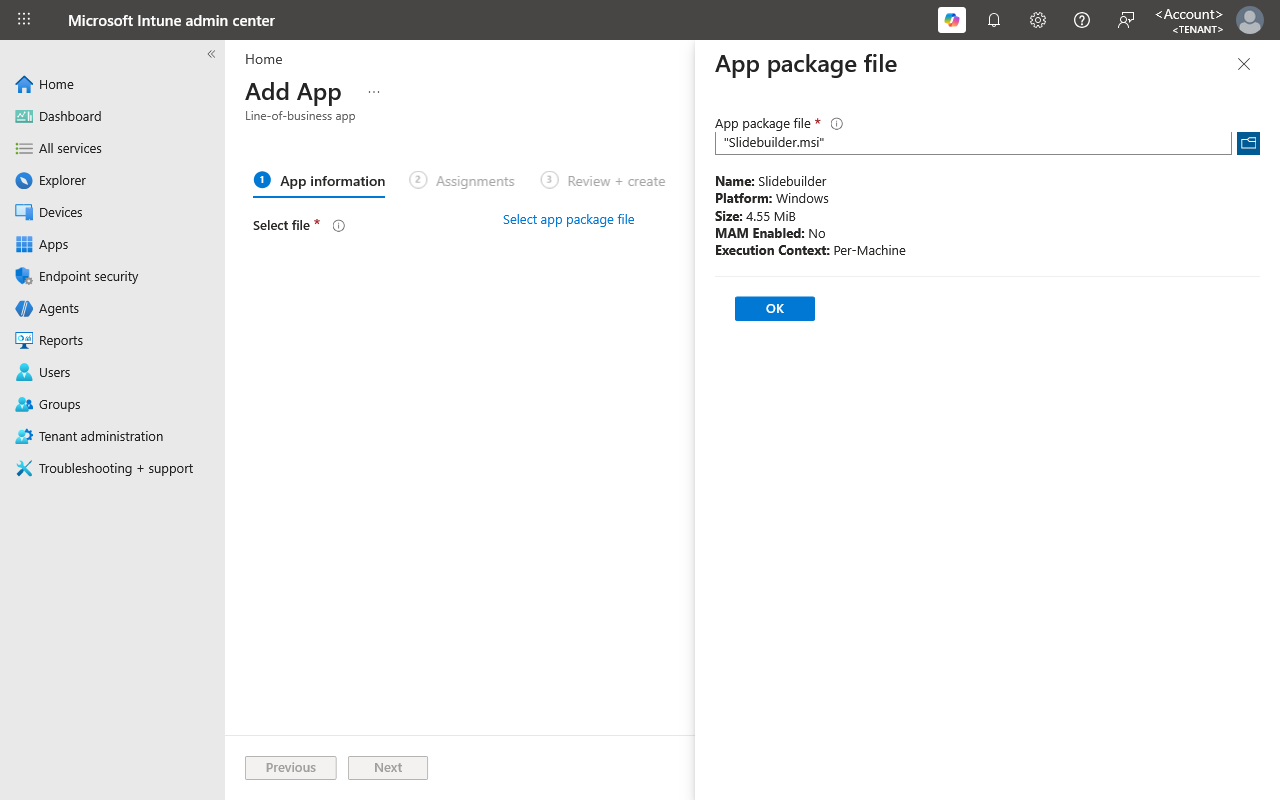Viewport: 1280px width, 800px height.
Task: Click Select app package file link
Action: [568, 220]
